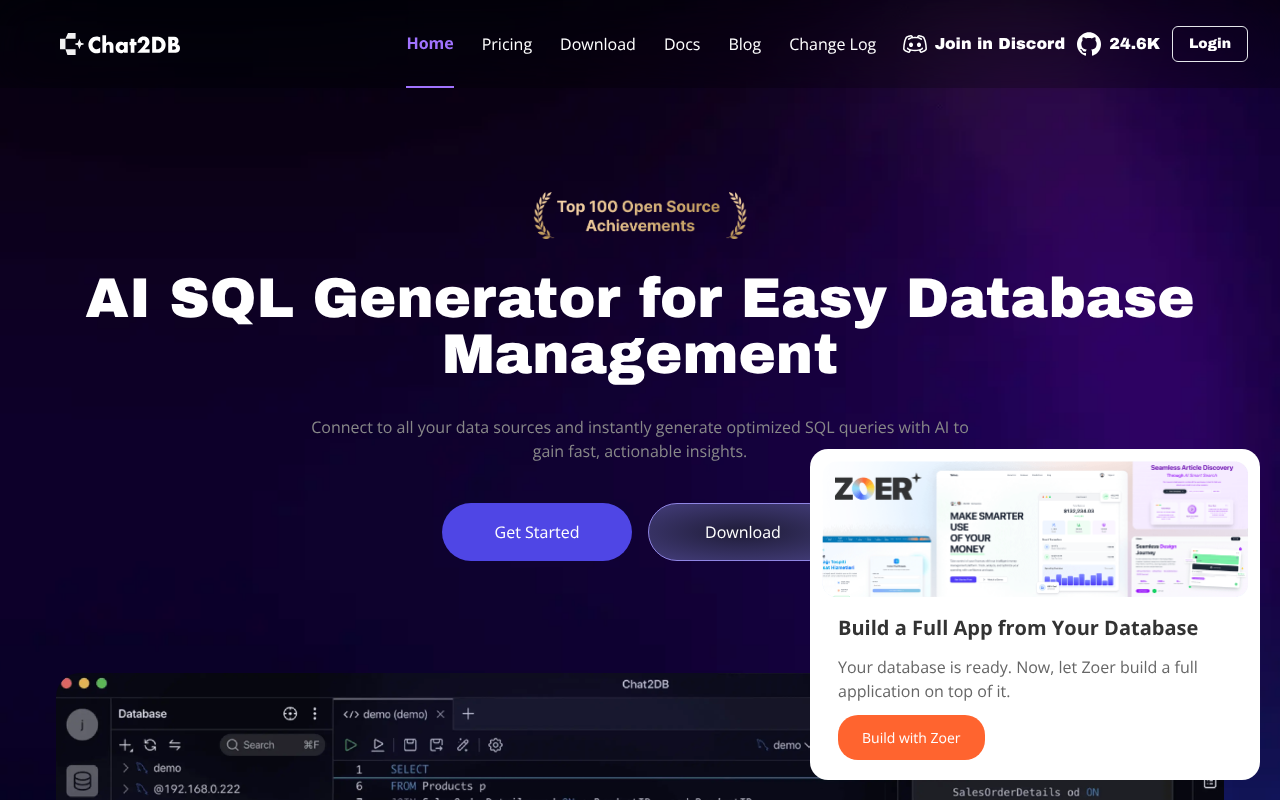Switch to the demo (demo) editor tab
This screenshot has width=1280, height=800.
(x=386, y=714)
